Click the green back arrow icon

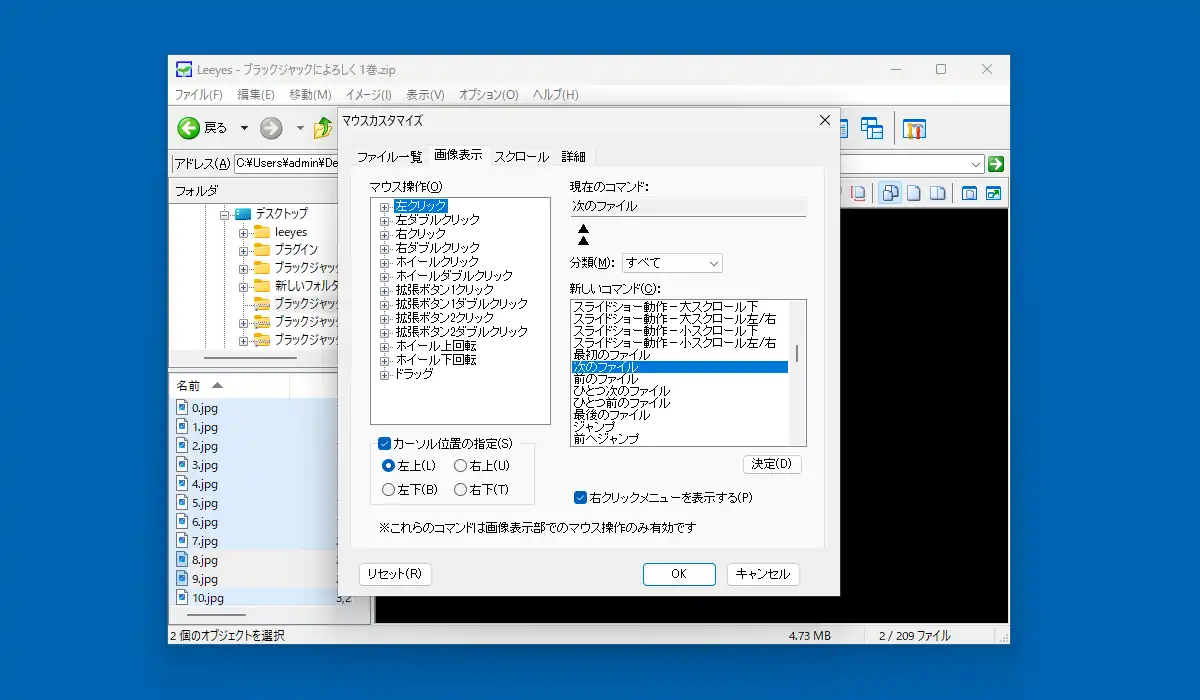189,128
